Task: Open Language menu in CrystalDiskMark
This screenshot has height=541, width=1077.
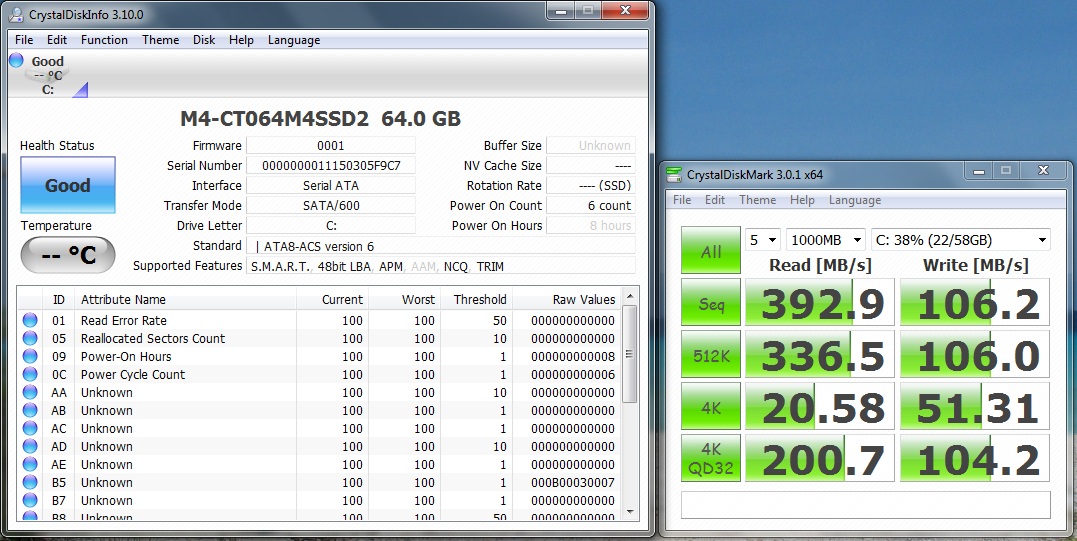Action: pos(855,200)
